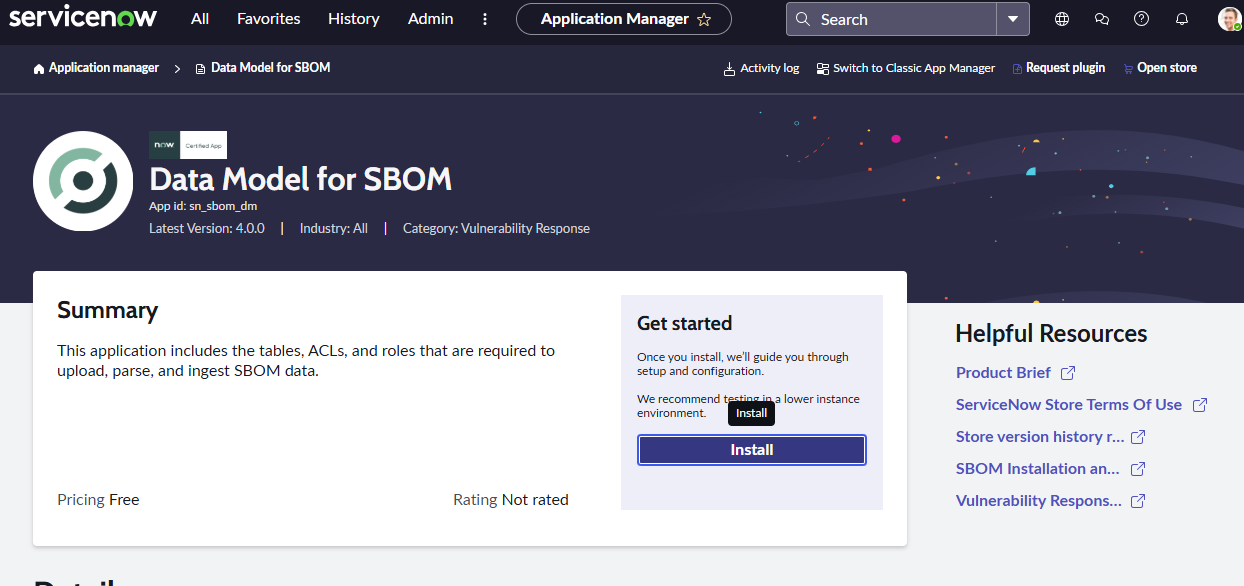Click the Activity log download icon
Screen dimensions: 1244x586
(729, 69)
